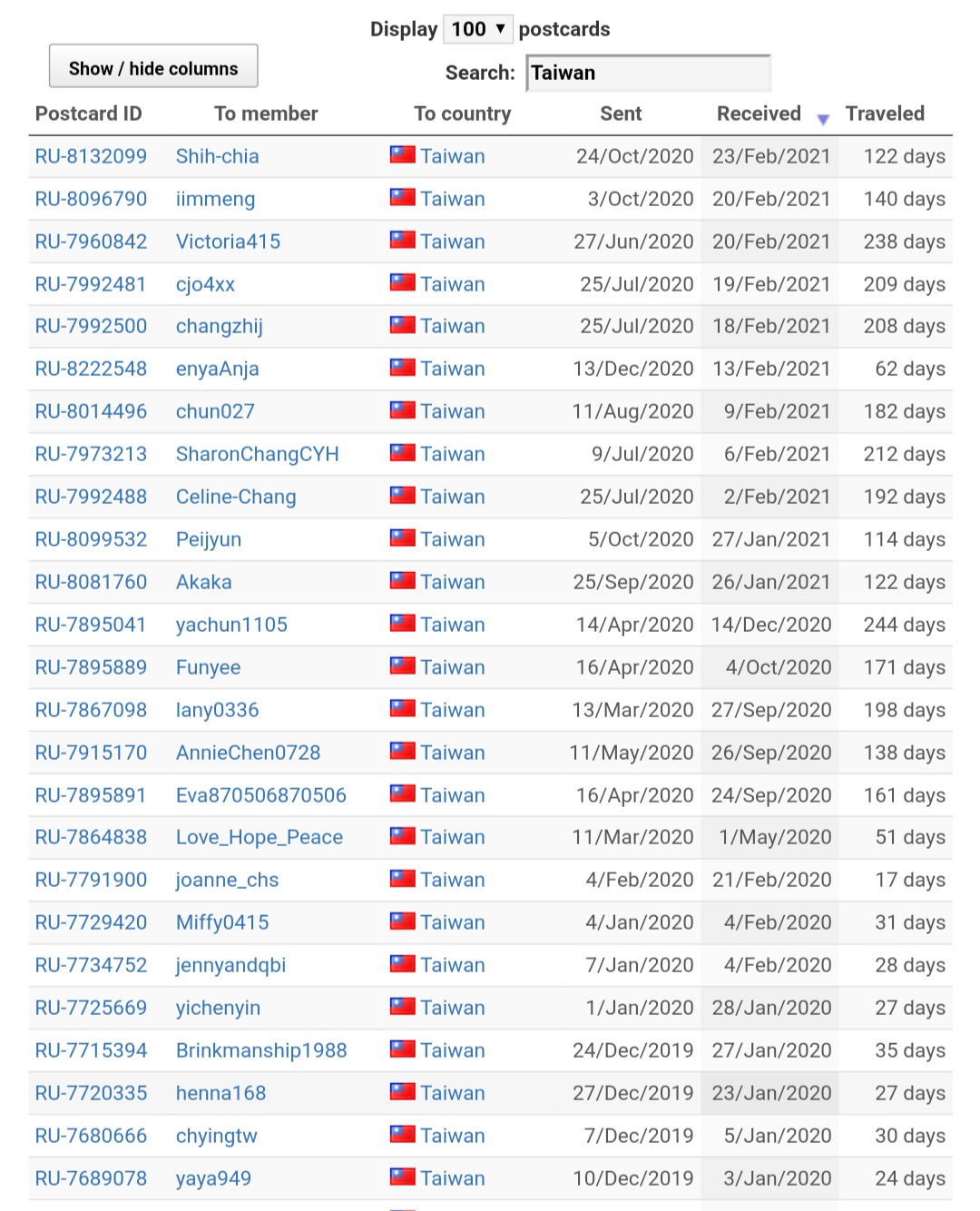
Task: Click the Taiwan flag icon in RU-8132099 row
Action: (403, 154)
